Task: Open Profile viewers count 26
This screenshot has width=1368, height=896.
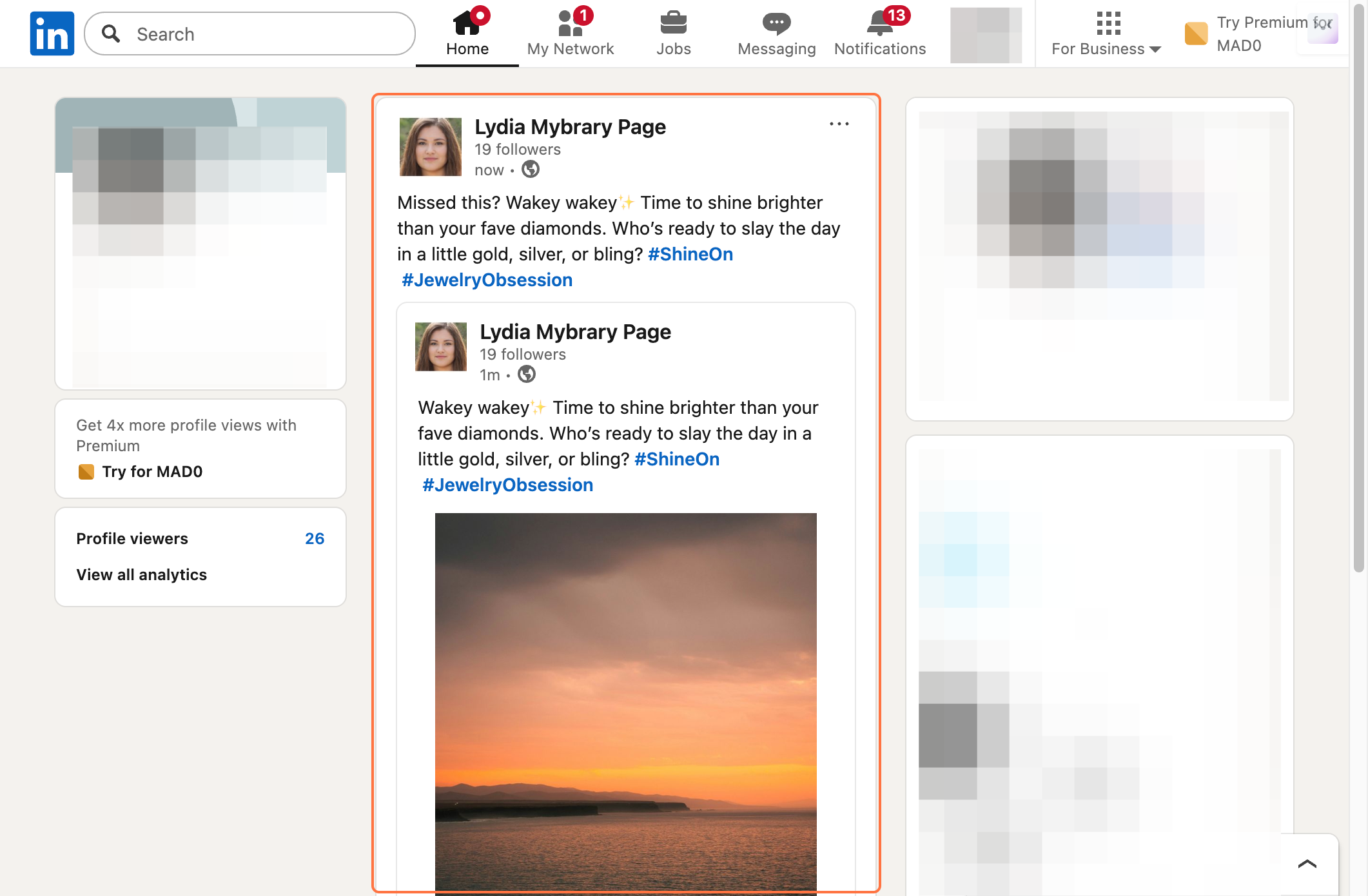Action: point(314,539)
